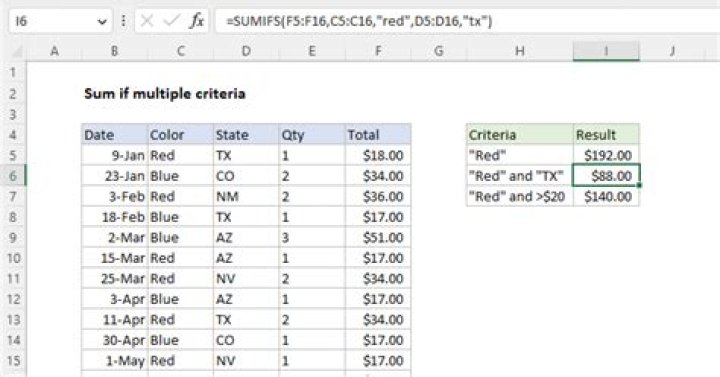Select column J header

[x=672, y=51]
